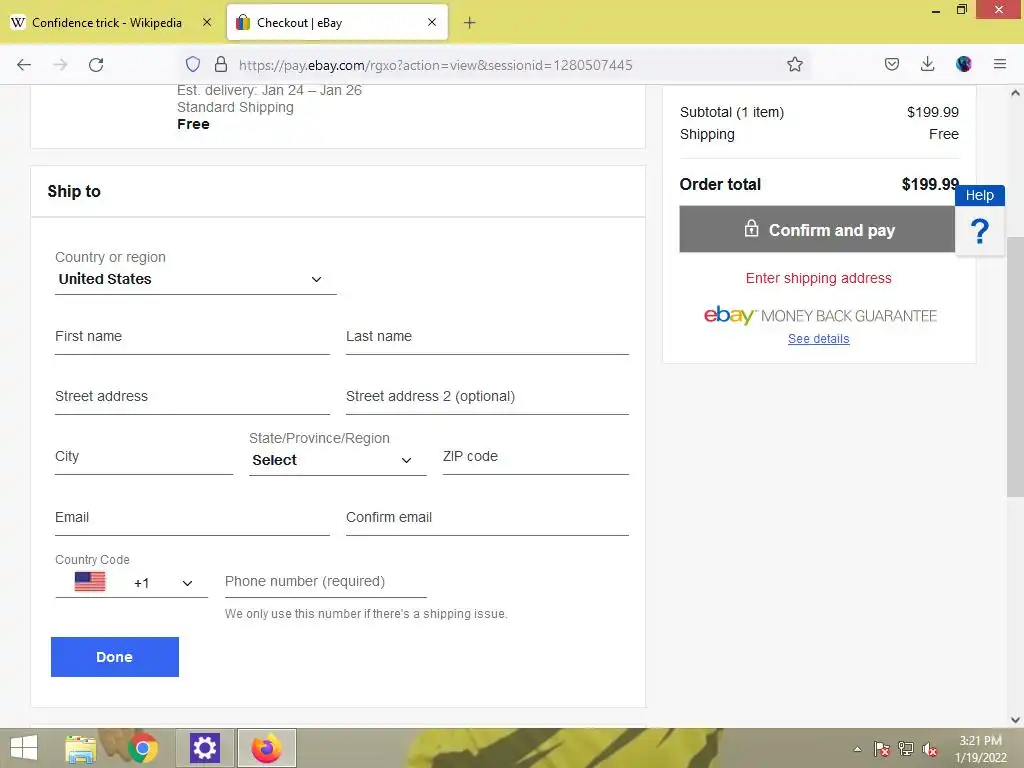Screen dimensions: 1024x768
Task: Focus the Email field
Action: click(192, 519)
